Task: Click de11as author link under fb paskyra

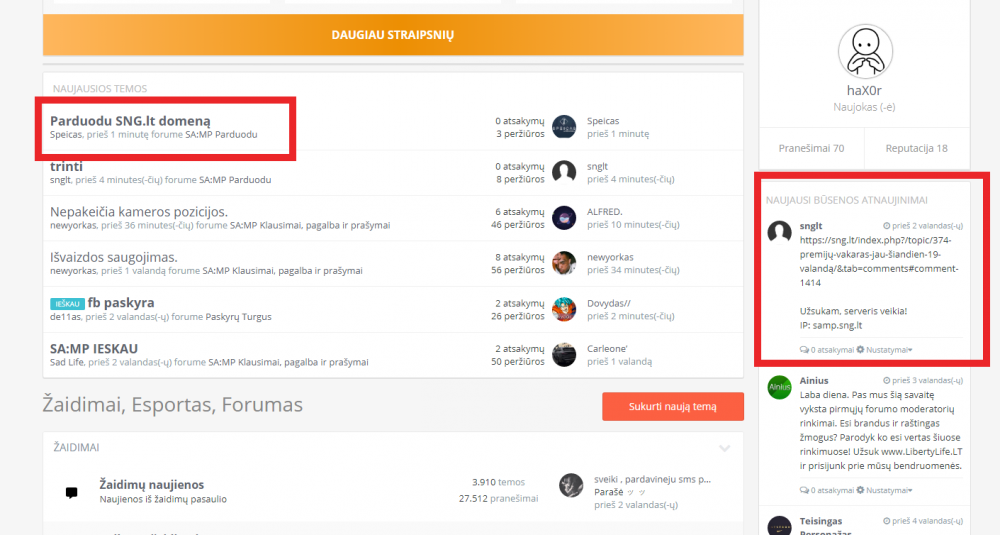Action: coord(66,317)
